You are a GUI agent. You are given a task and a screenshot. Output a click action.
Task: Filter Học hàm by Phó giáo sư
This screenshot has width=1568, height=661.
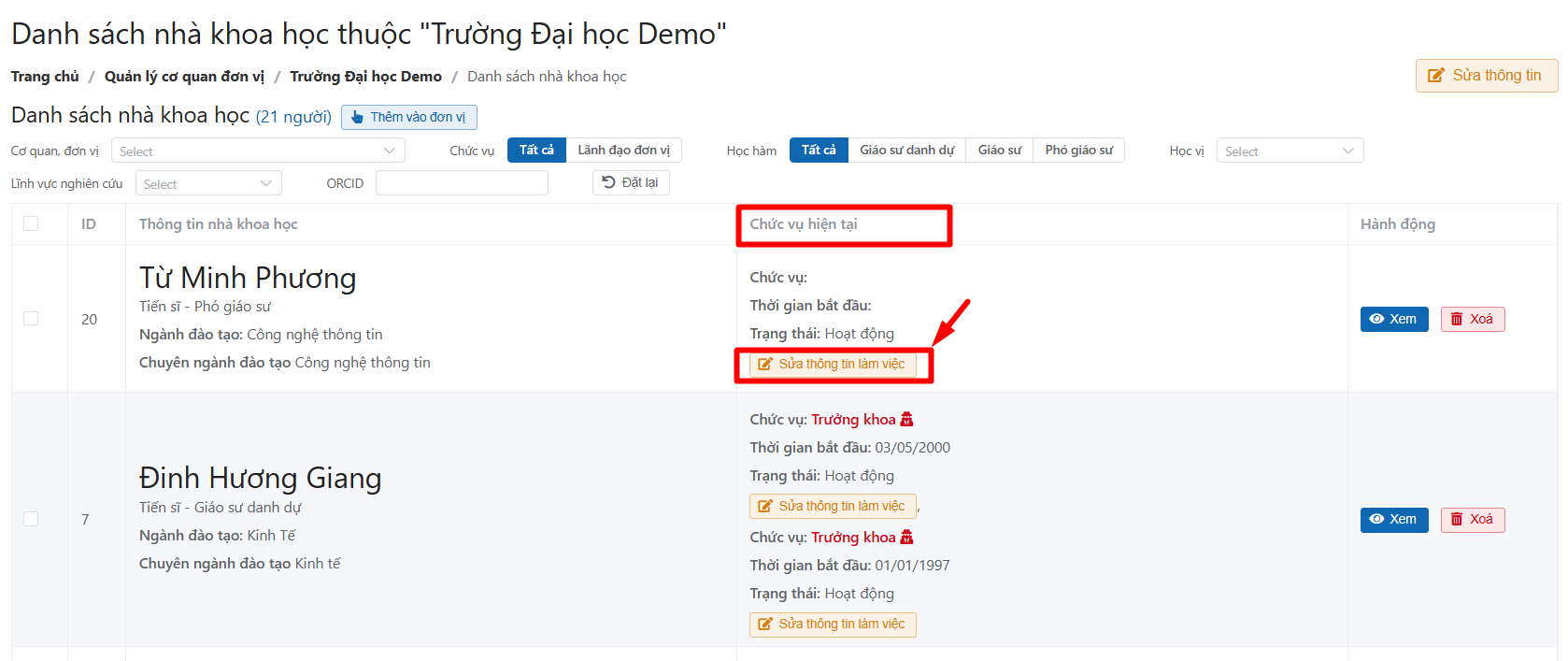(1078, 150)
